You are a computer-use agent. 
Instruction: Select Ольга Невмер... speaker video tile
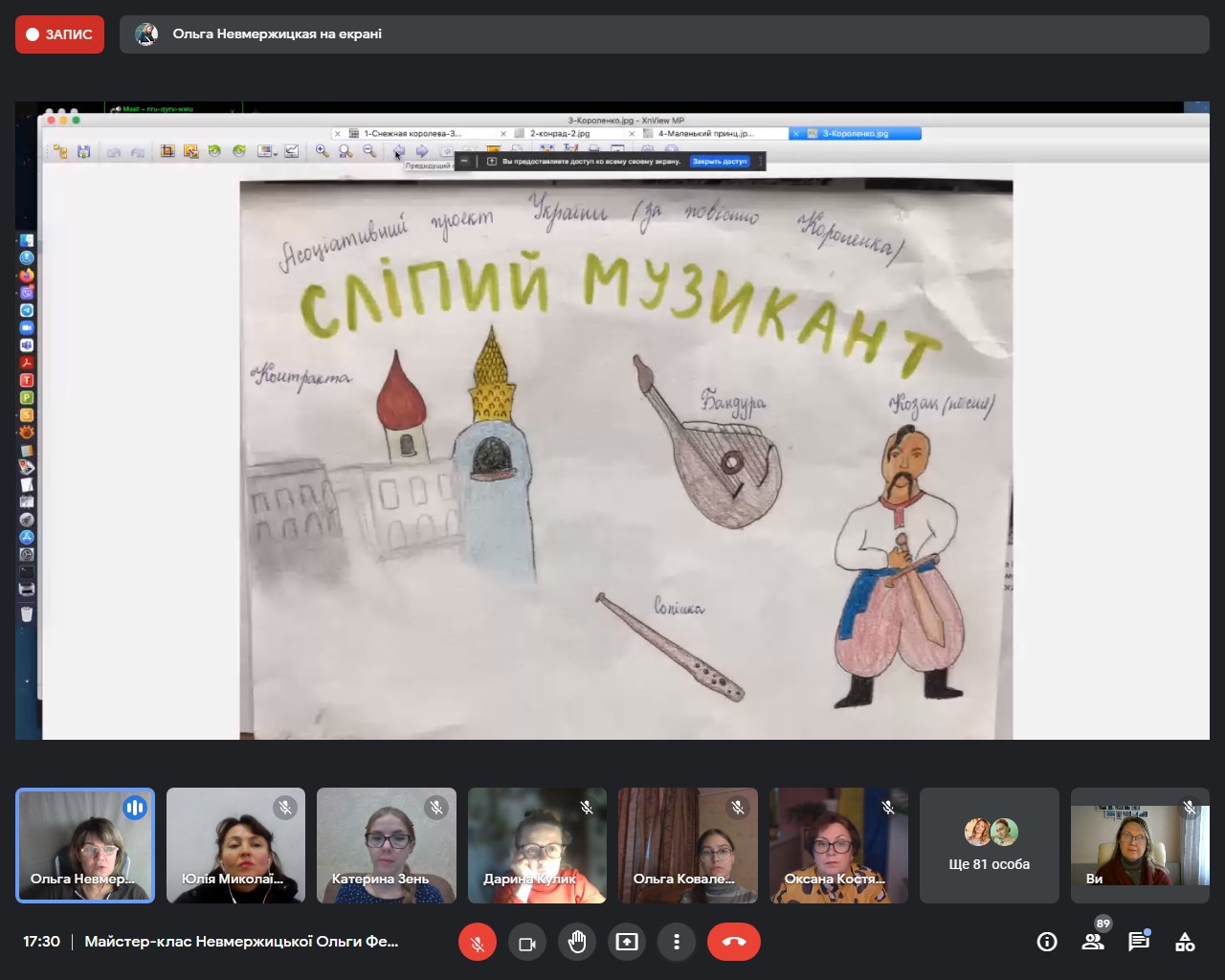click(85, 845)
